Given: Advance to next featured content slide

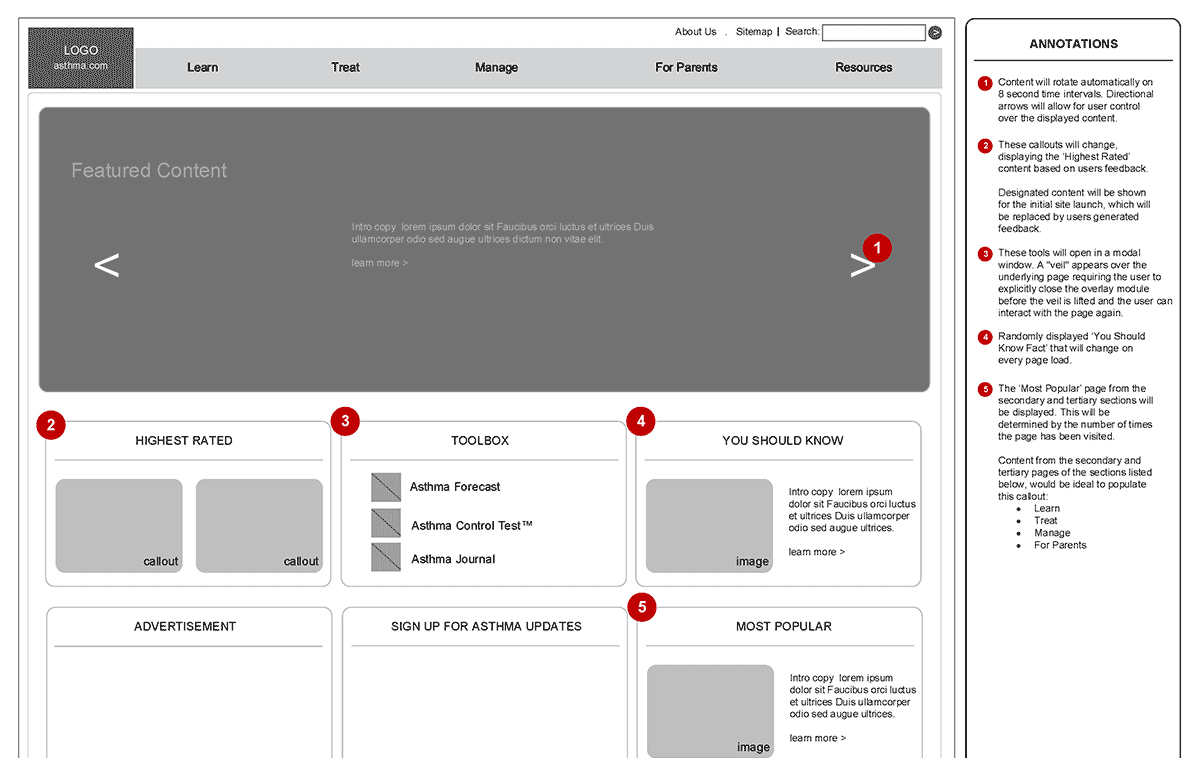Looking at the screenshot, I should tap(861, 265).
